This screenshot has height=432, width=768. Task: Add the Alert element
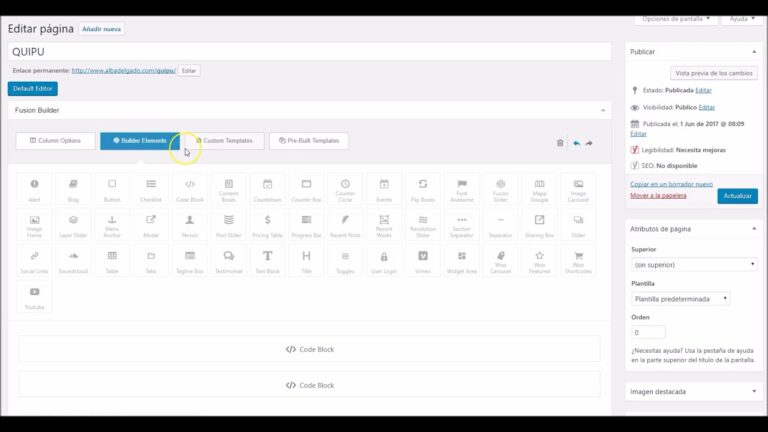click(35, 189)
